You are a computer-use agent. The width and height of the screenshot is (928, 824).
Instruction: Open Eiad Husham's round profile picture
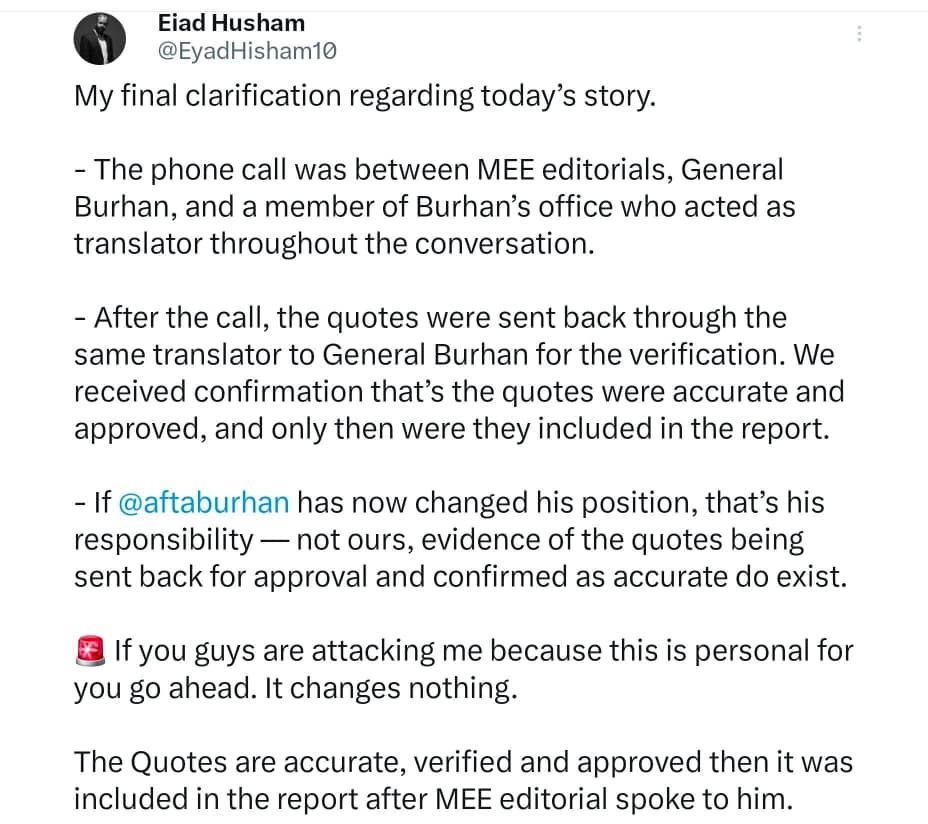coord(99,38)
